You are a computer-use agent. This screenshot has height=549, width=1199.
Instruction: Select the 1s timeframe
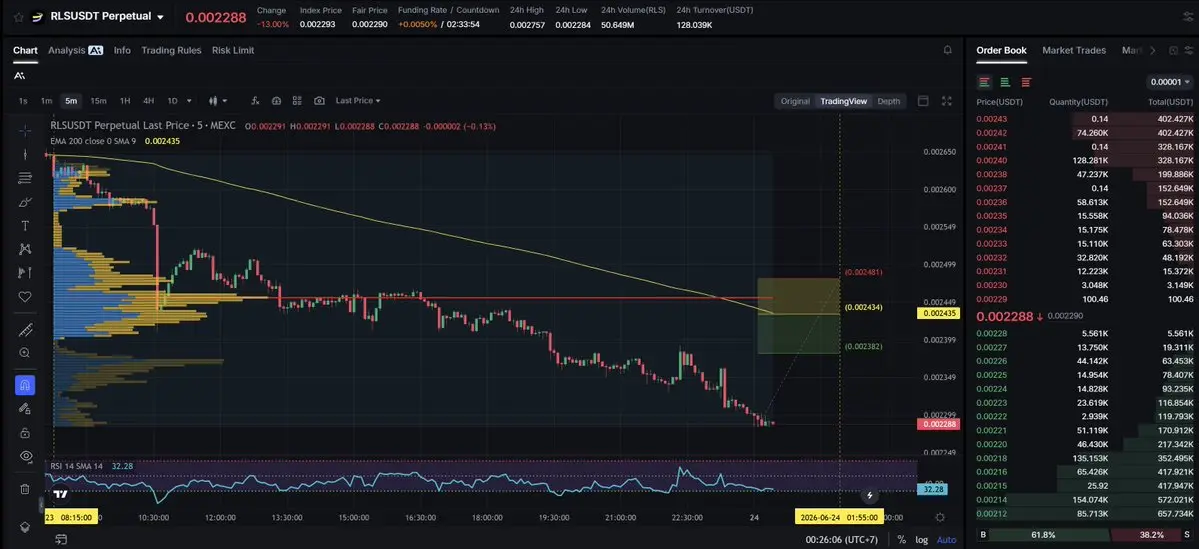tap(23, 101)
